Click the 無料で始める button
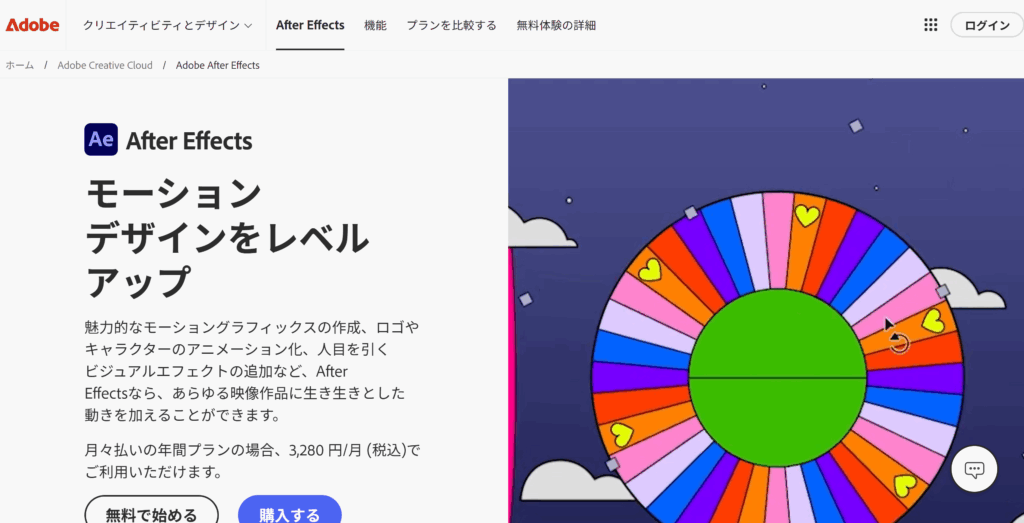The image size is (1024, 523). [x=151, y=514]
